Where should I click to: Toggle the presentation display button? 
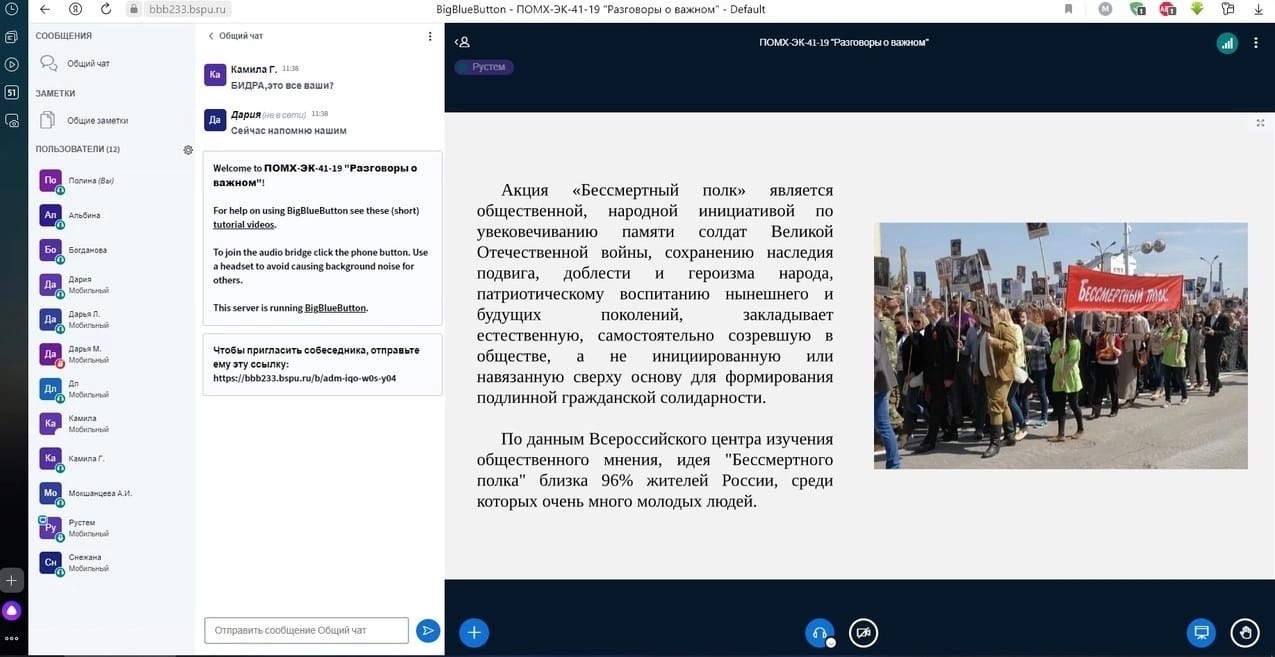(1201, 632)
